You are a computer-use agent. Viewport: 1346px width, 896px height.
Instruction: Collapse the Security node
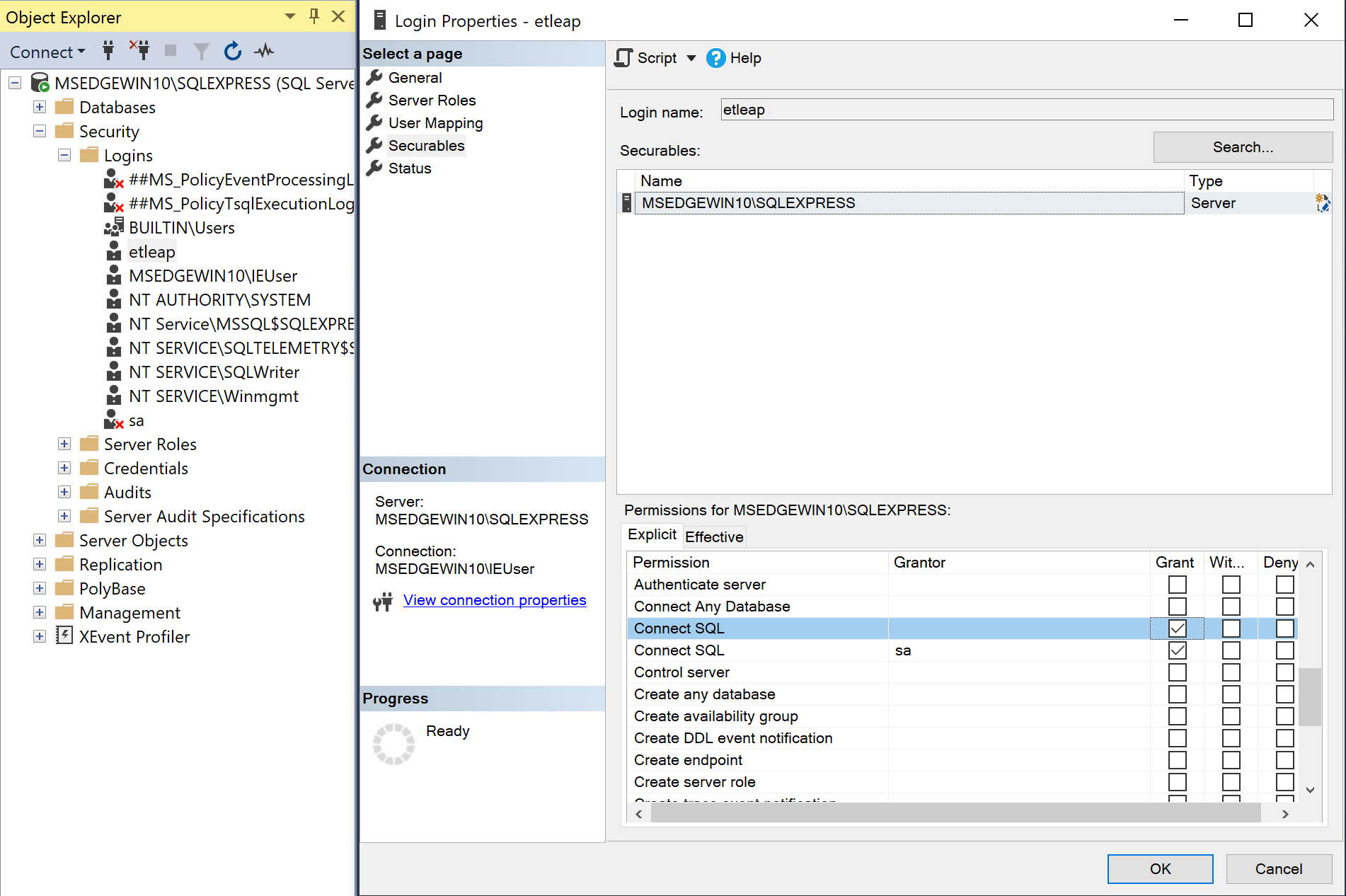coord(40,131)
